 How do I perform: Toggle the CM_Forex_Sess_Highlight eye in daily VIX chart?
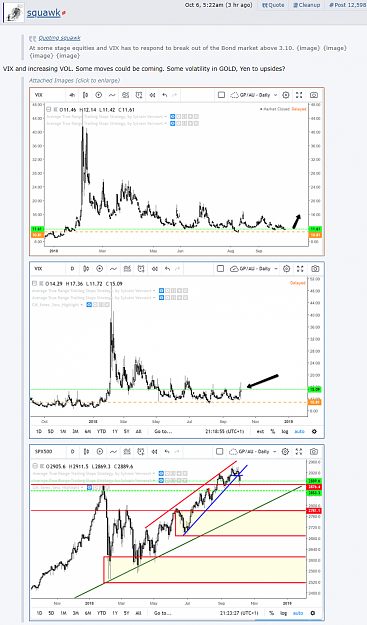click(89, 305)
